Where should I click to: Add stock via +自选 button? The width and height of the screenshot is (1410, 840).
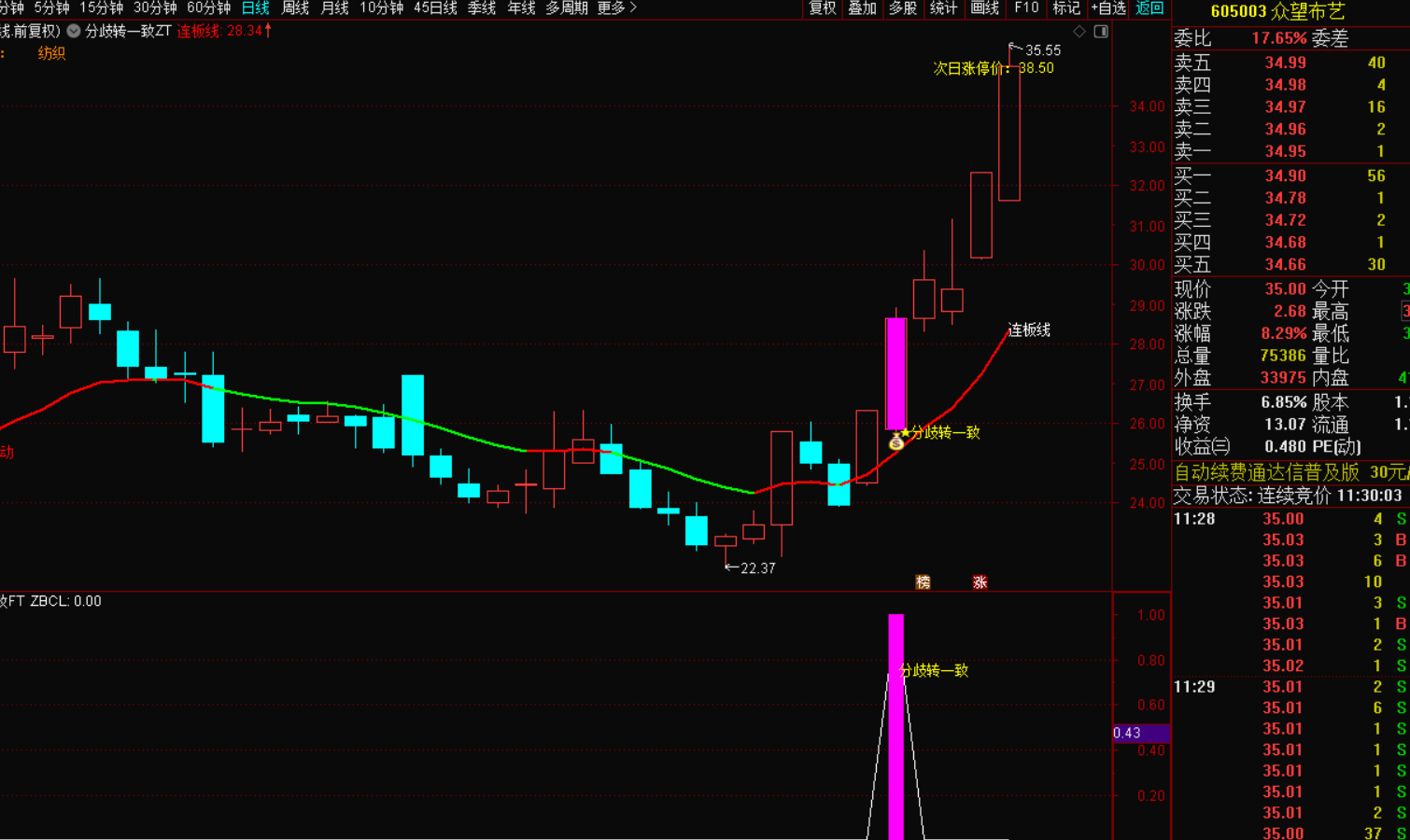pos(1108,8)
